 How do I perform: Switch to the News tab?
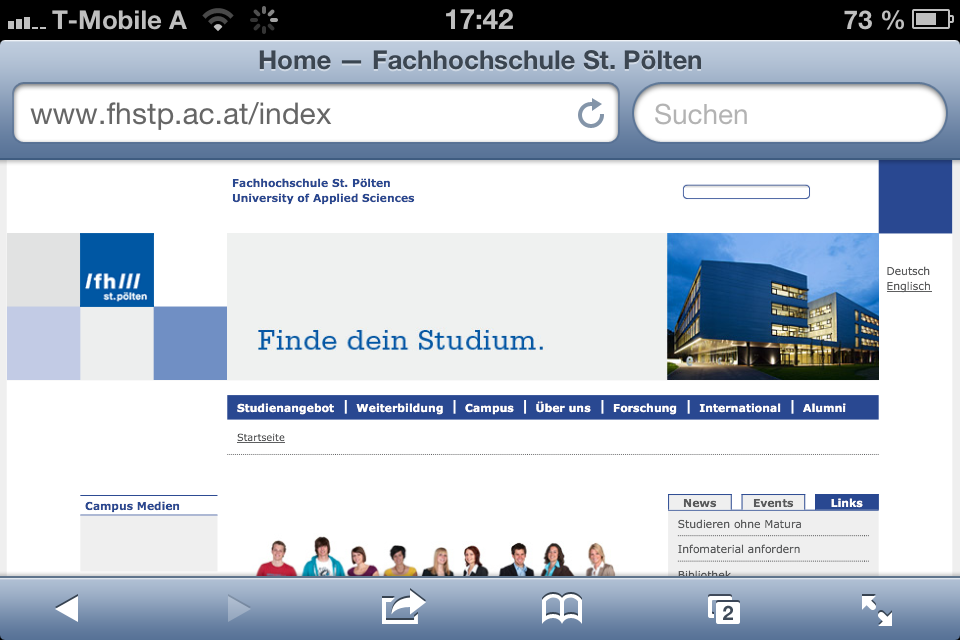tap(700, 502)
